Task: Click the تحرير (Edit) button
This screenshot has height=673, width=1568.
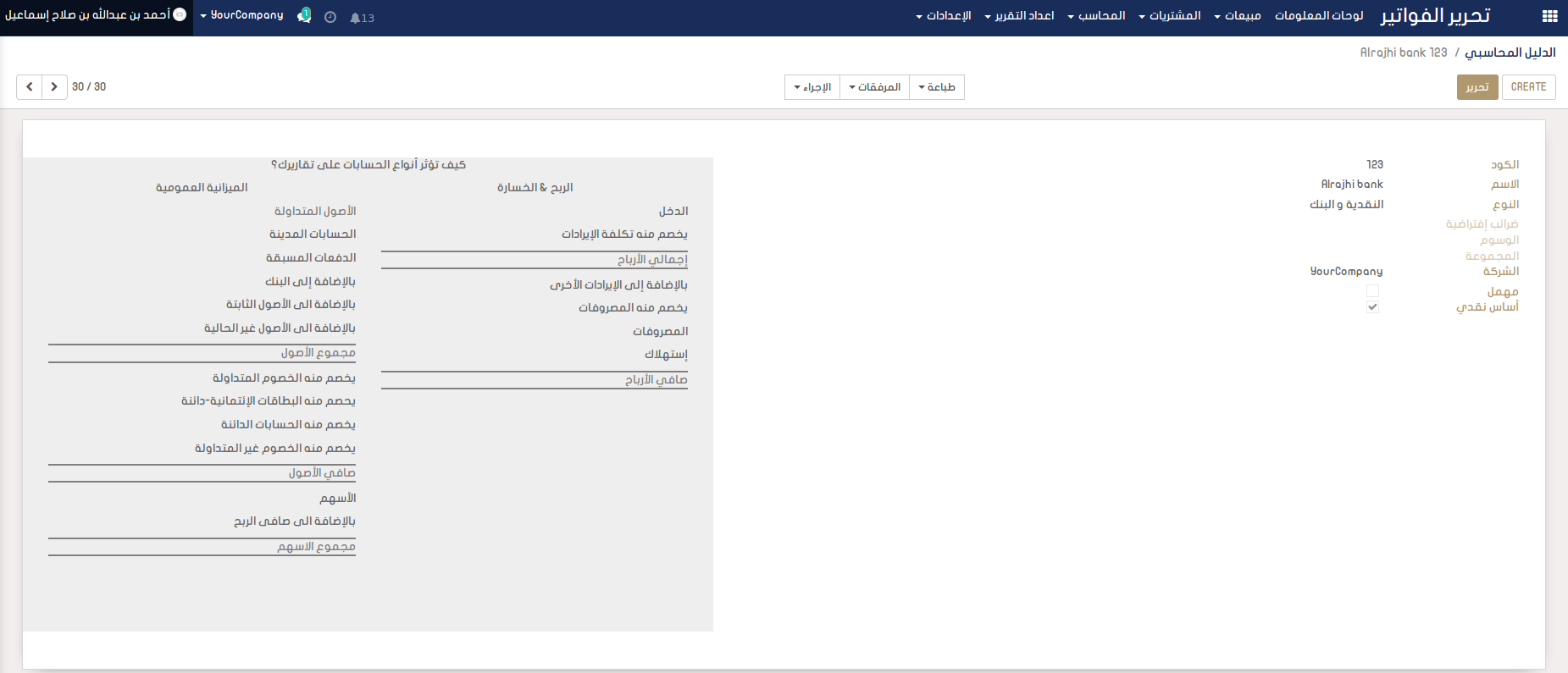Action: pos(1477,87)
